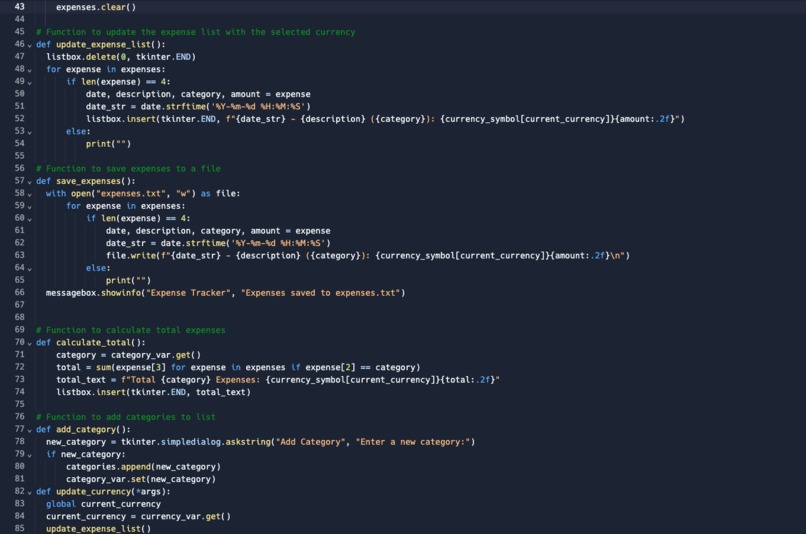Screen dimensions: 806x534
Task: Click the comment 'Function to update the expense list'
Action: (195, 32)
